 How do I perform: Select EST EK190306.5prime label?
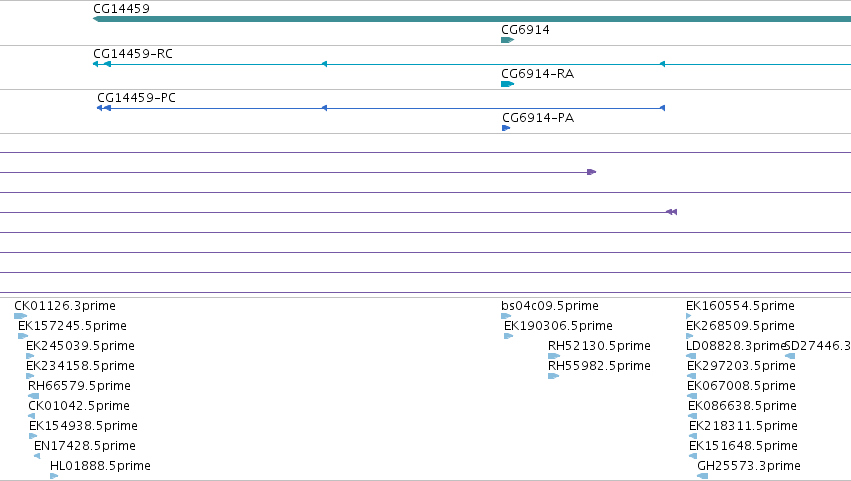[558, 326]
